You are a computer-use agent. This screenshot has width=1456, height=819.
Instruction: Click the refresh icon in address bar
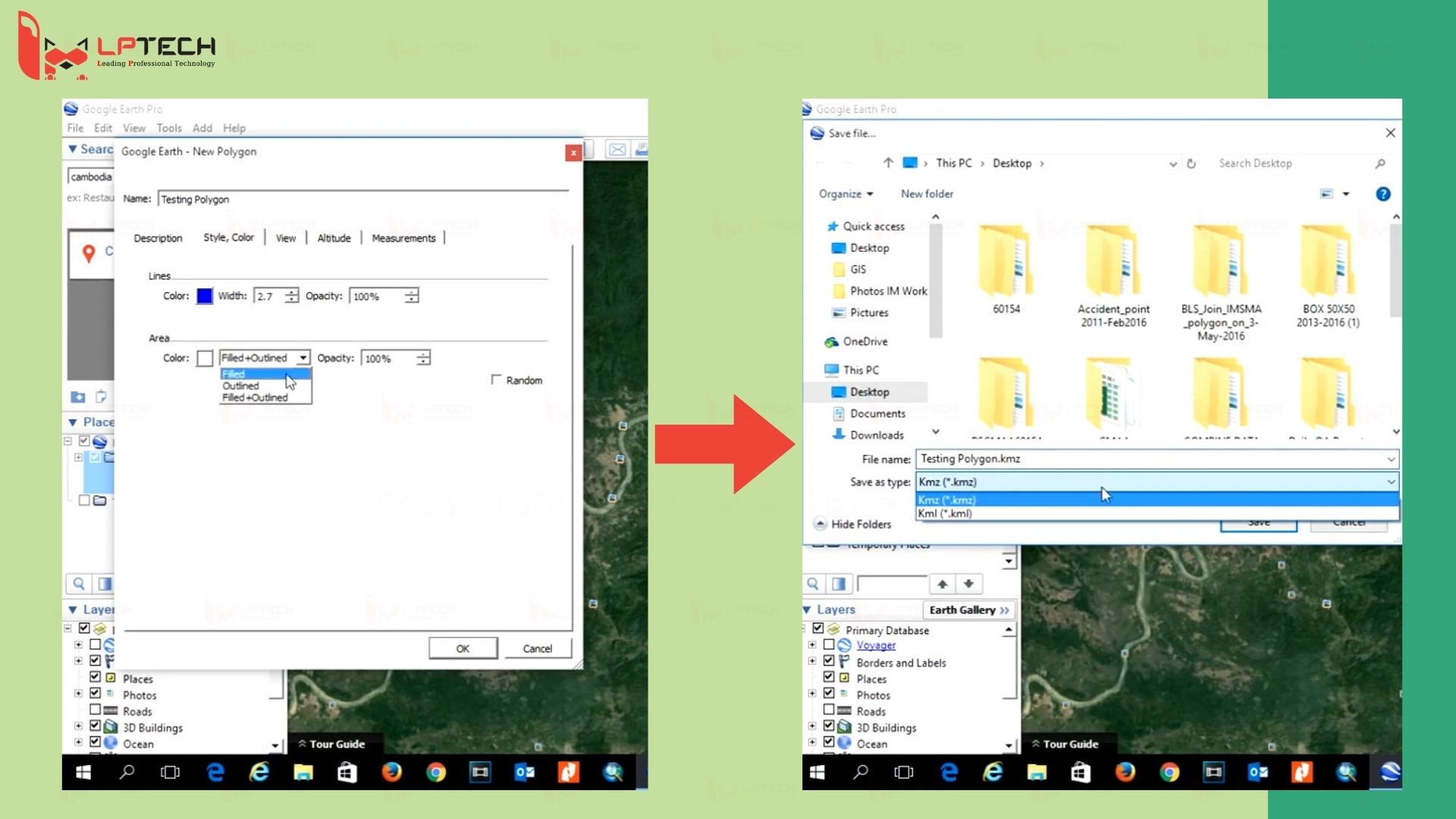(1191, 164)
